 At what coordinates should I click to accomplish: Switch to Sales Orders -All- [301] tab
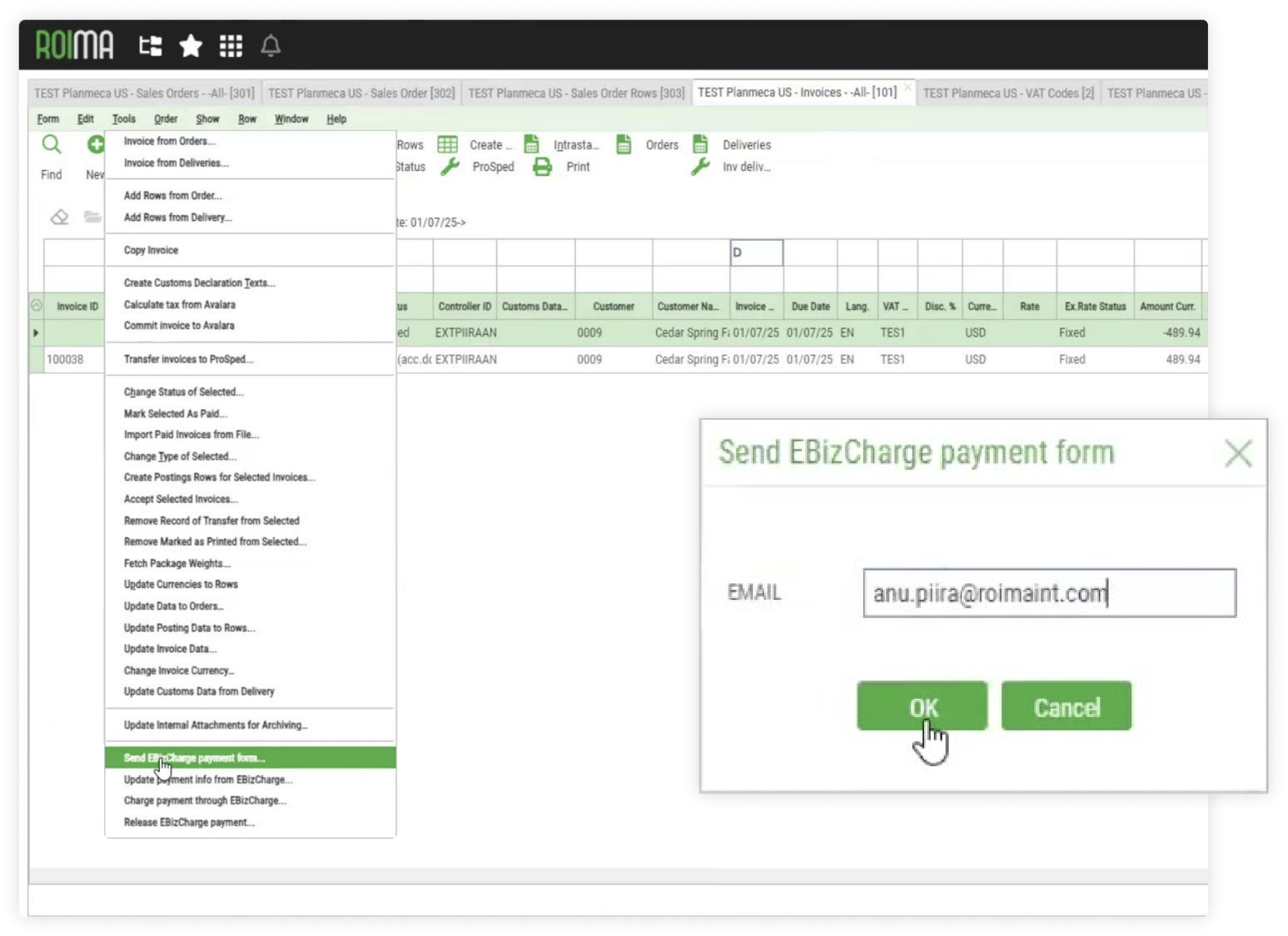tap(144, 93)
